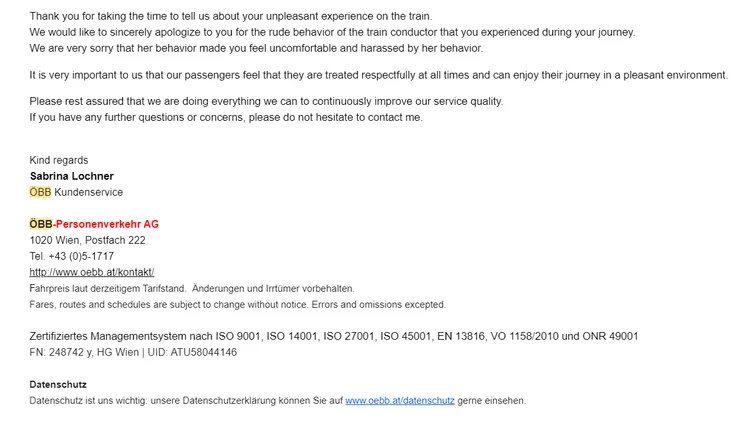Click the further questions or concerns sentence
The height and width of the screenshot is (426, 740).
(226, 117)
